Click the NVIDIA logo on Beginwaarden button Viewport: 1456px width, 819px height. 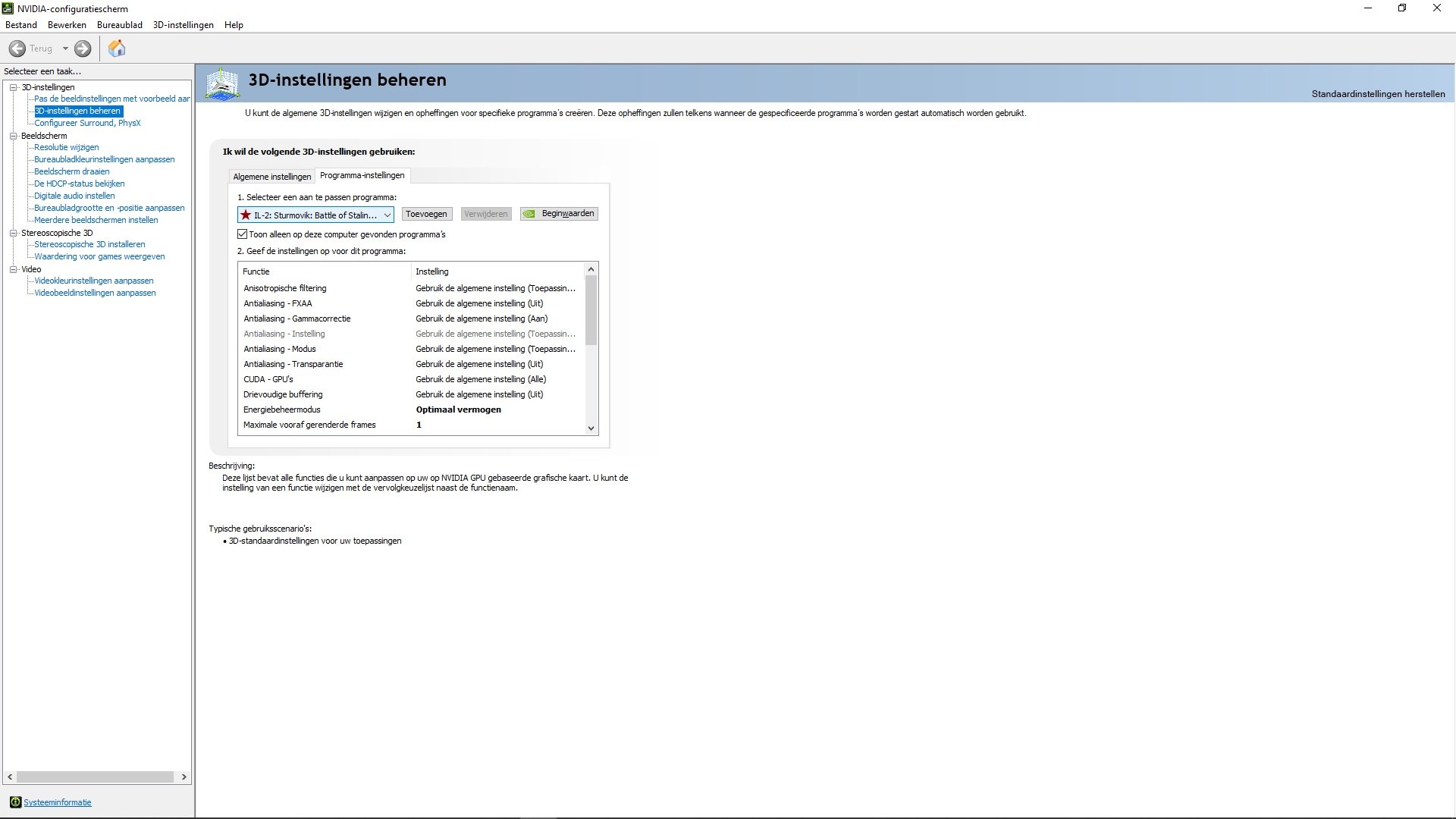pyautogui.click(x=529, y=214)
